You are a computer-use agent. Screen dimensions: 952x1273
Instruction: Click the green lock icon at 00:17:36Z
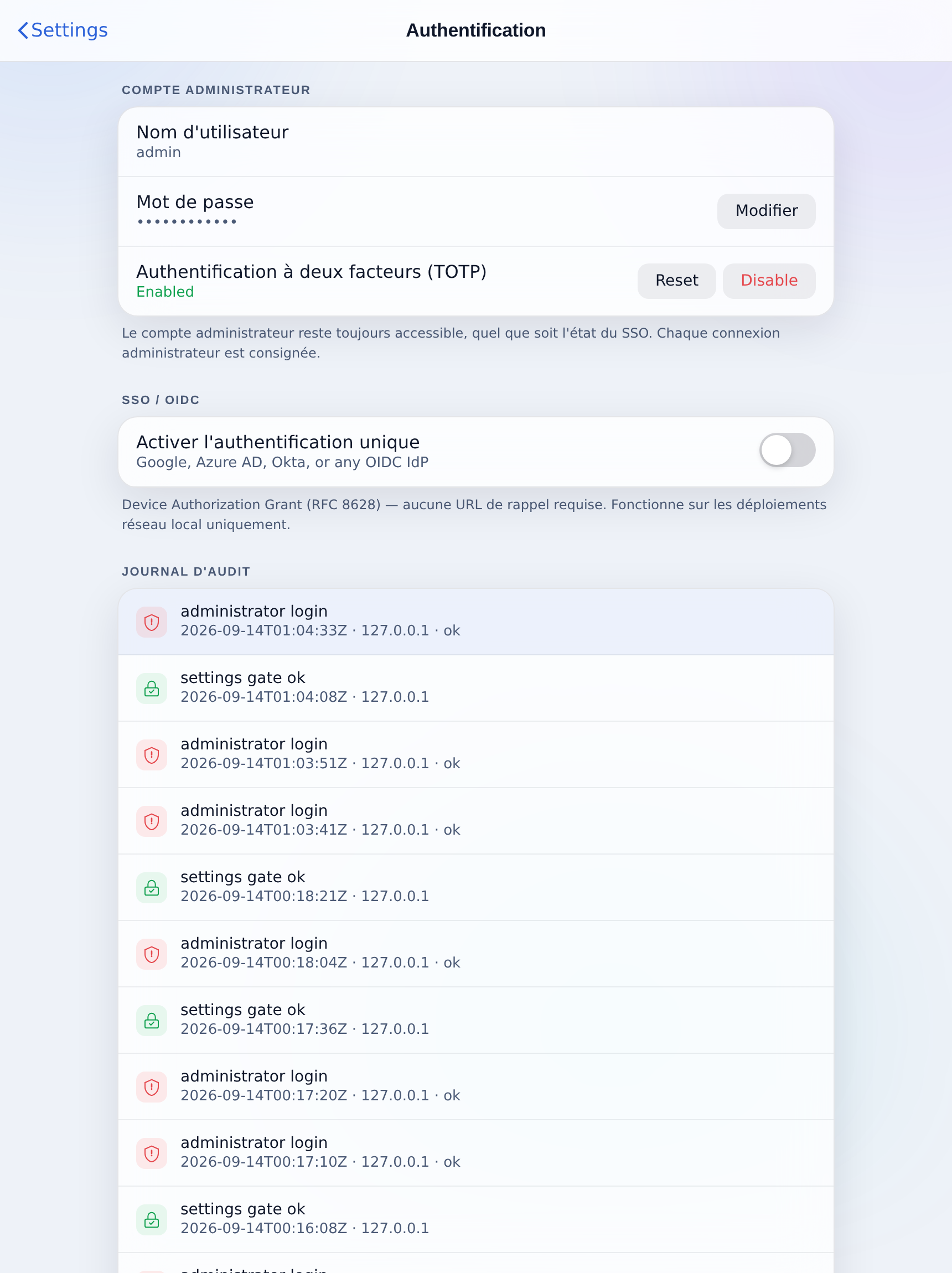(x=151, y=1021)
